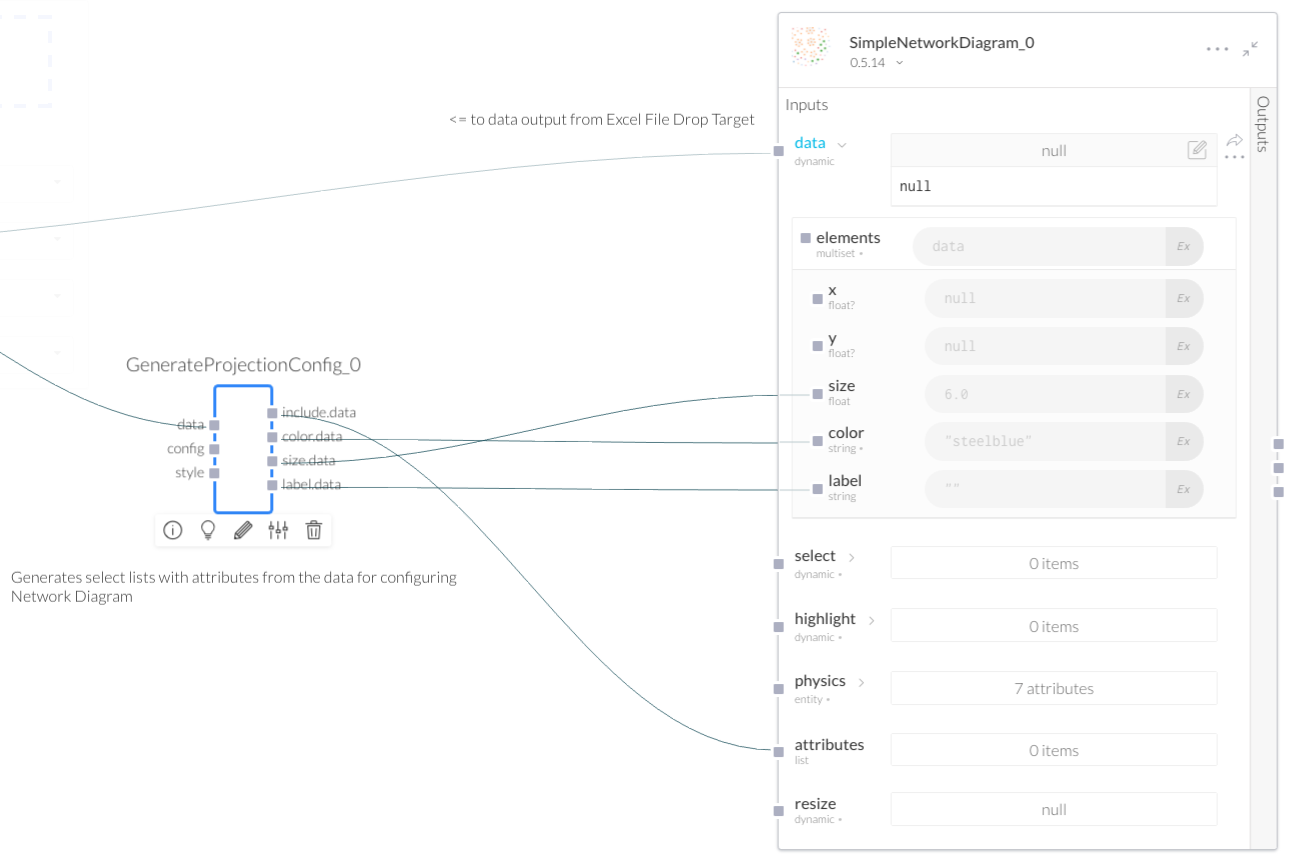Screen dimensions: 1290x865
Task: Click the resize null input field
Action: 1053,809
